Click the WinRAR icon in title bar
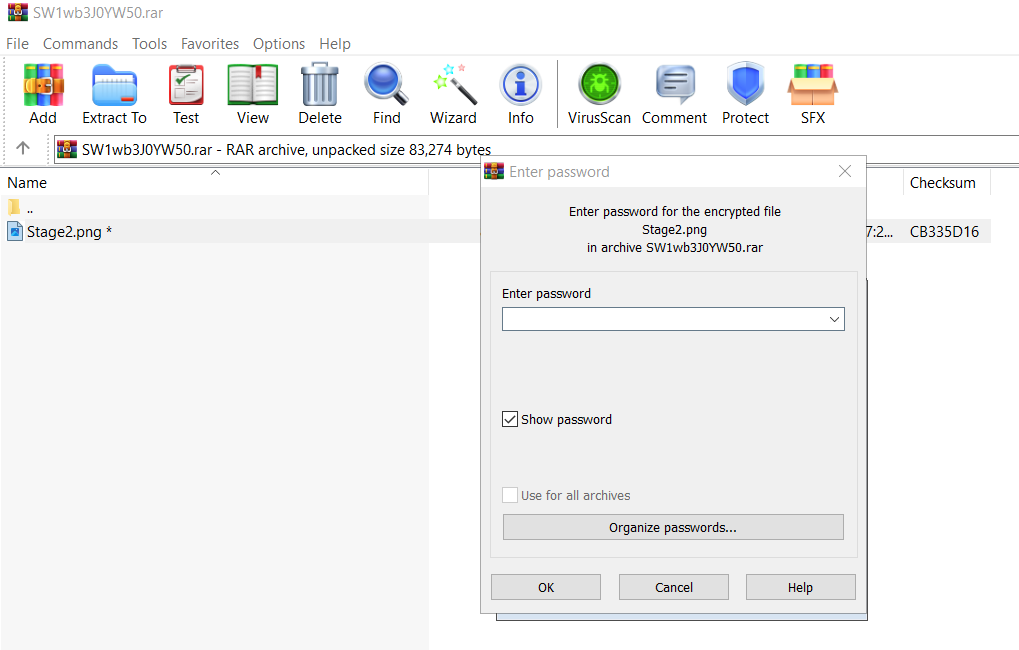This screenshot has width=1019, height=650. (x=18, y=12)
